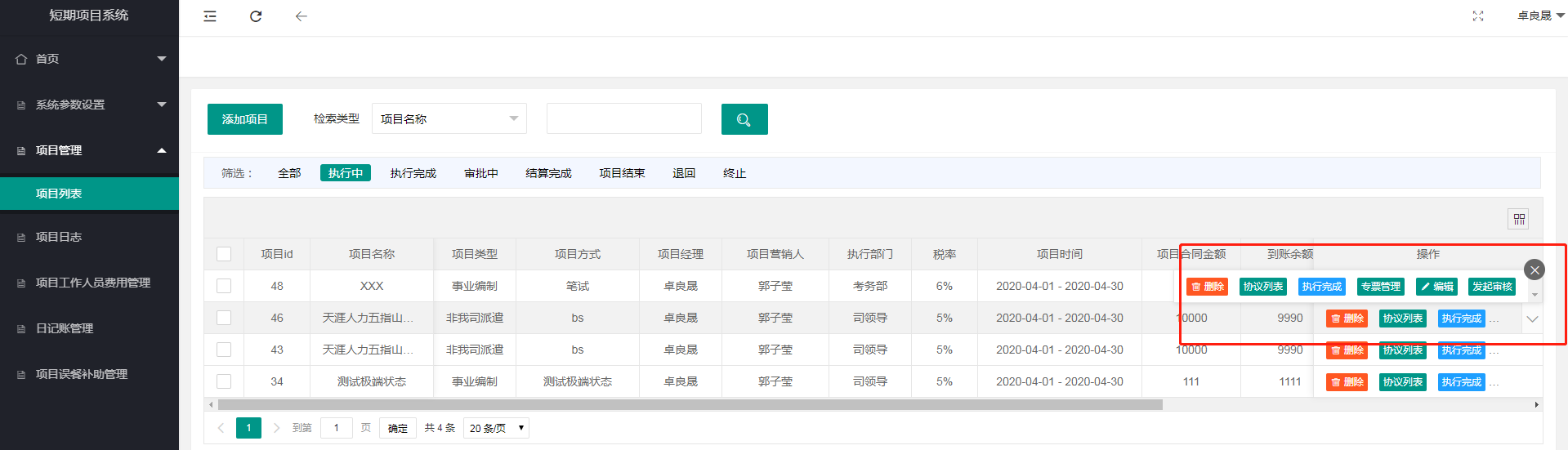Image resolution: width=1568 pixels, height=450 pixels.
Task: Select the 退回 filter
Action: coord(684,173)
